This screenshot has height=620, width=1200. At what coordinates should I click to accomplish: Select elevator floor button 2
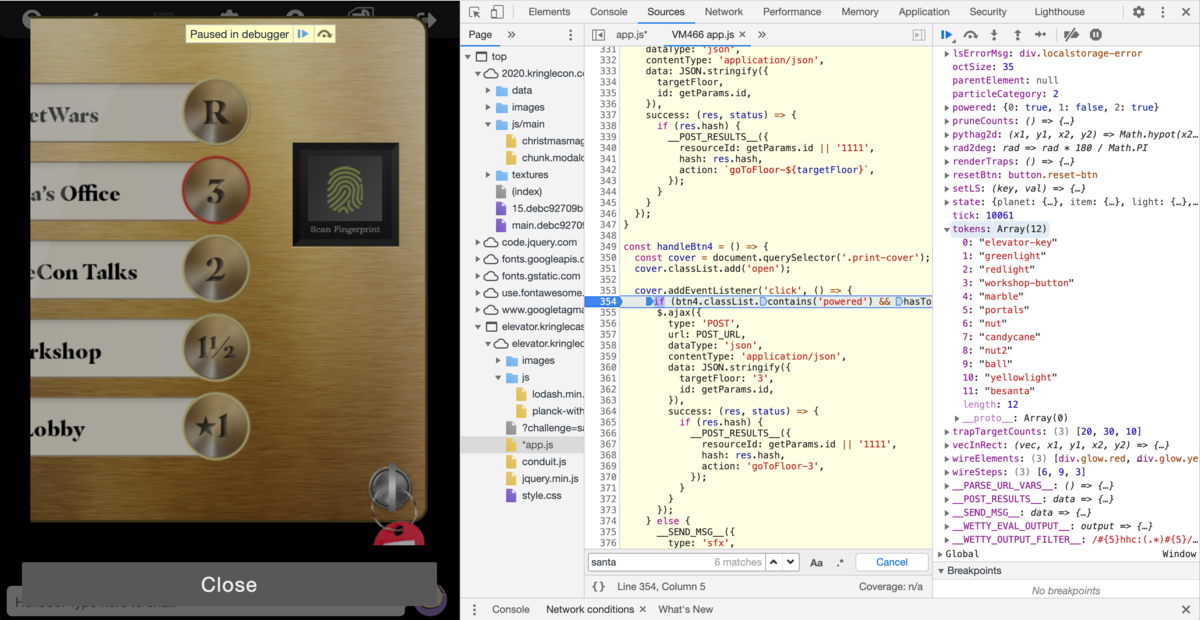pos(215,270)
